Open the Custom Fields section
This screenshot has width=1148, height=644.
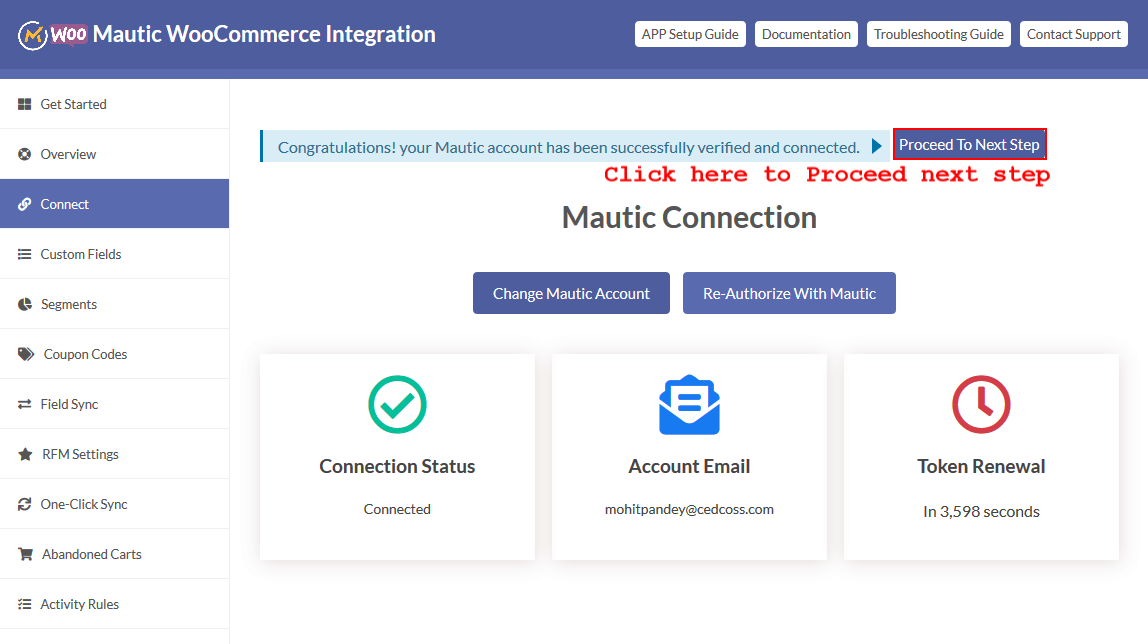point(114,254)
